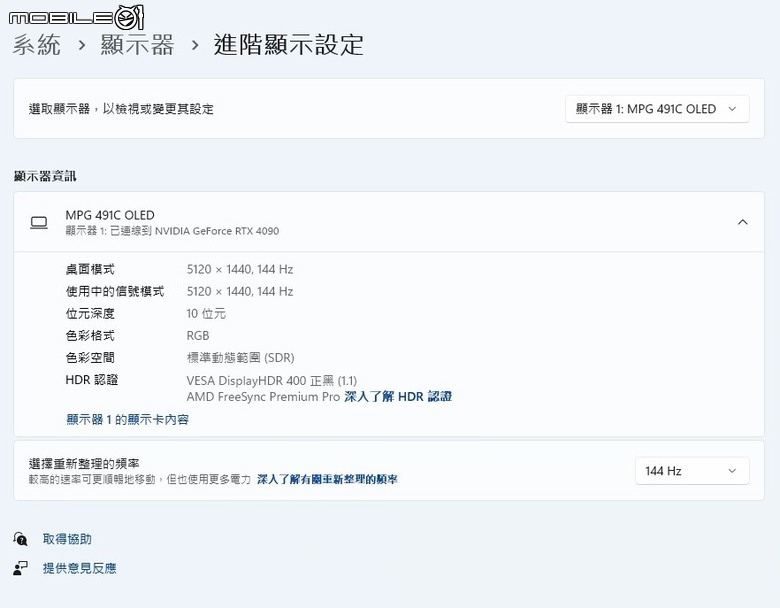
Task: Click 選取顯示器，以檢視或變更其設定 label
Action: click(x=121, y=109)
